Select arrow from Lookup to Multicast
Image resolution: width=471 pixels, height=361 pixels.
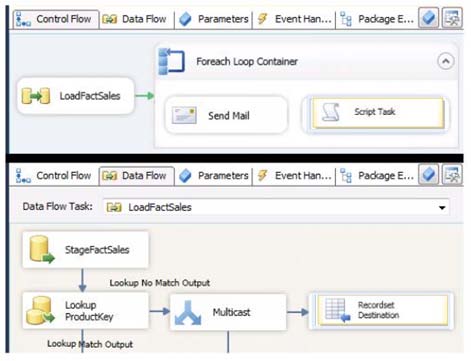[160, 311]
